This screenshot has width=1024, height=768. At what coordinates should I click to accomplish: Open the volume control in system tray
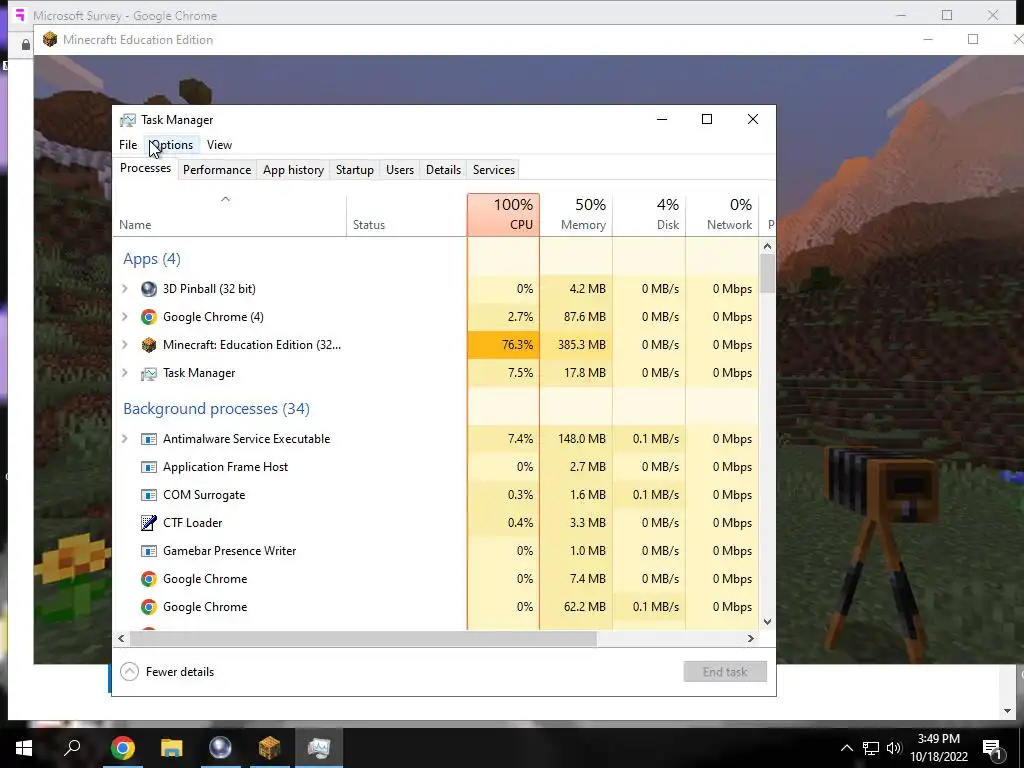tap(894, 748)
